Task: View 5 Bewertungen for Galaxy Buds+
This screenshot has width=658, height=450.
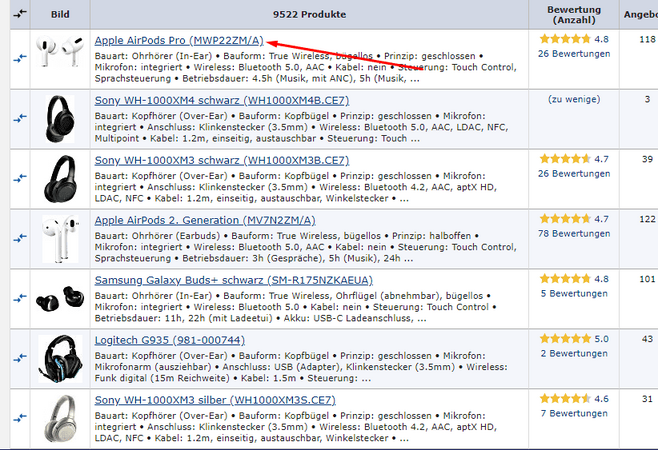Action: (x=574, y=293)
